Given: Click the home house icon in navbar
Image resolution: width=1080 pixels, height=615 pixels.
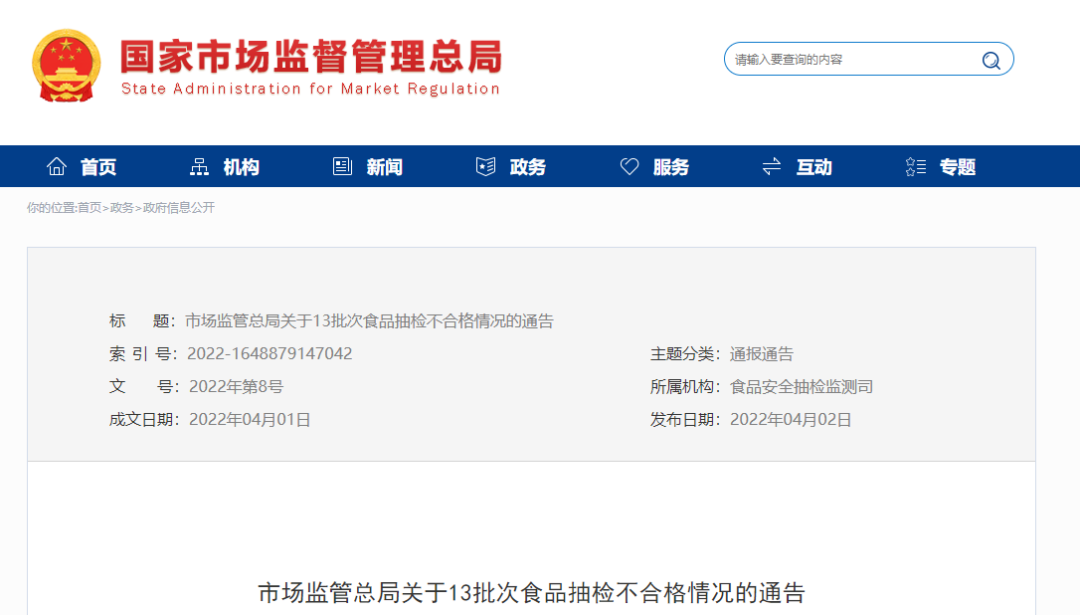Looking at the screenshot, I should 57,167.
